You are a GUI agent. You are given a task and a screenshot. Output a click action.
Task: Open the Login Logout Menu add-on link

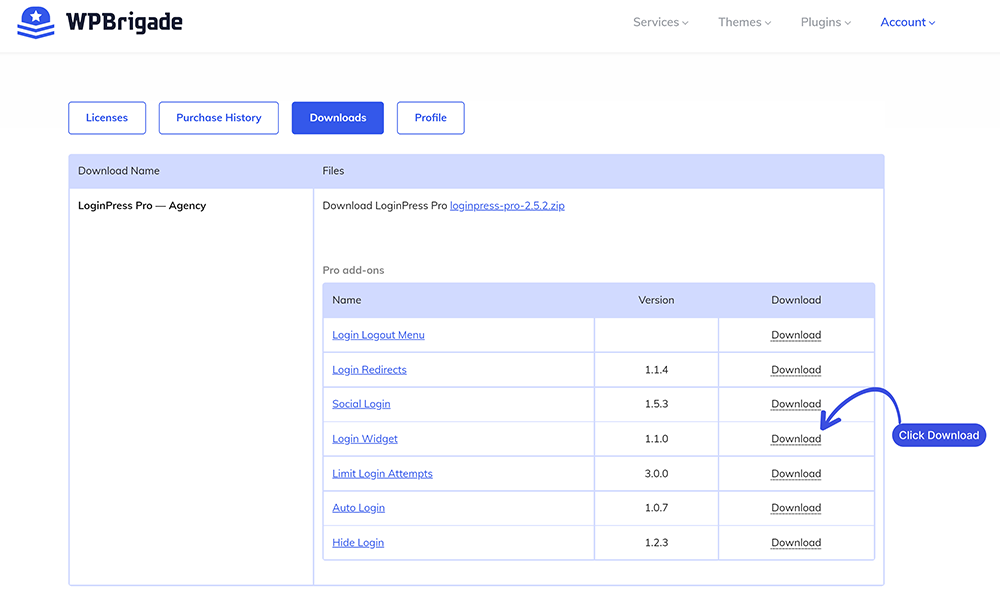(378, 335)
